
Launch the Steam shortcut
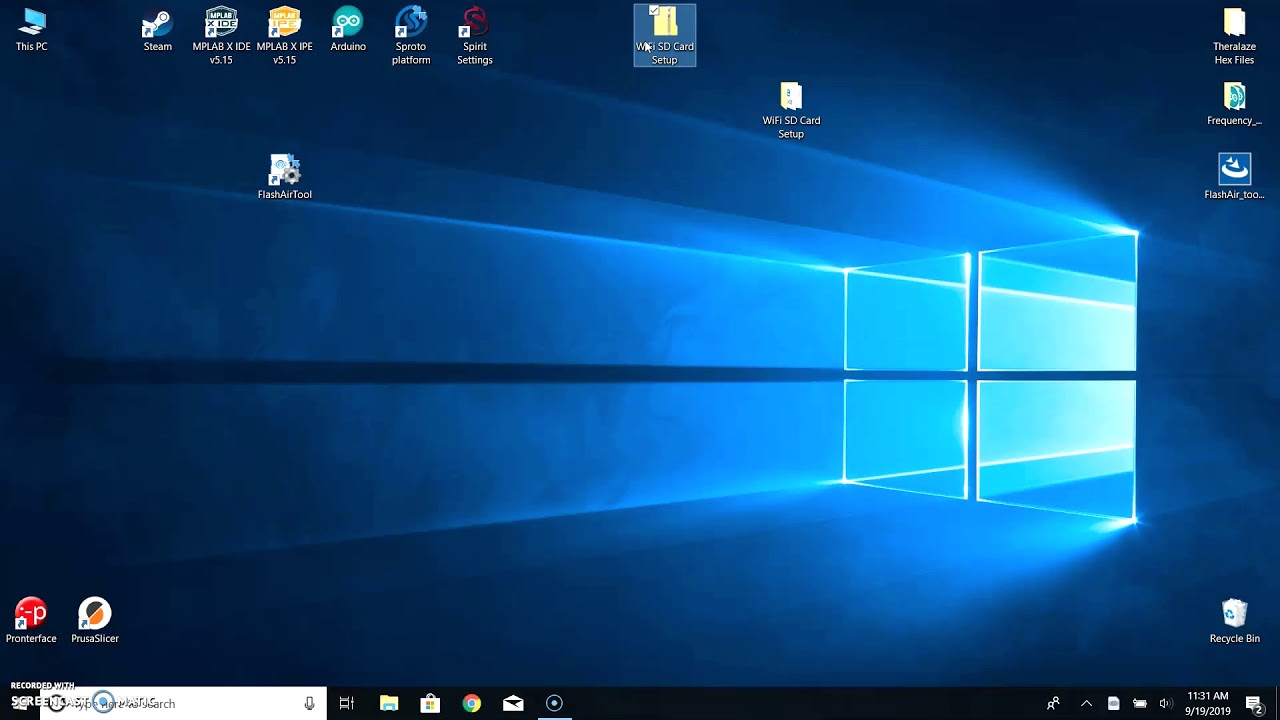[x=157, y=30]
